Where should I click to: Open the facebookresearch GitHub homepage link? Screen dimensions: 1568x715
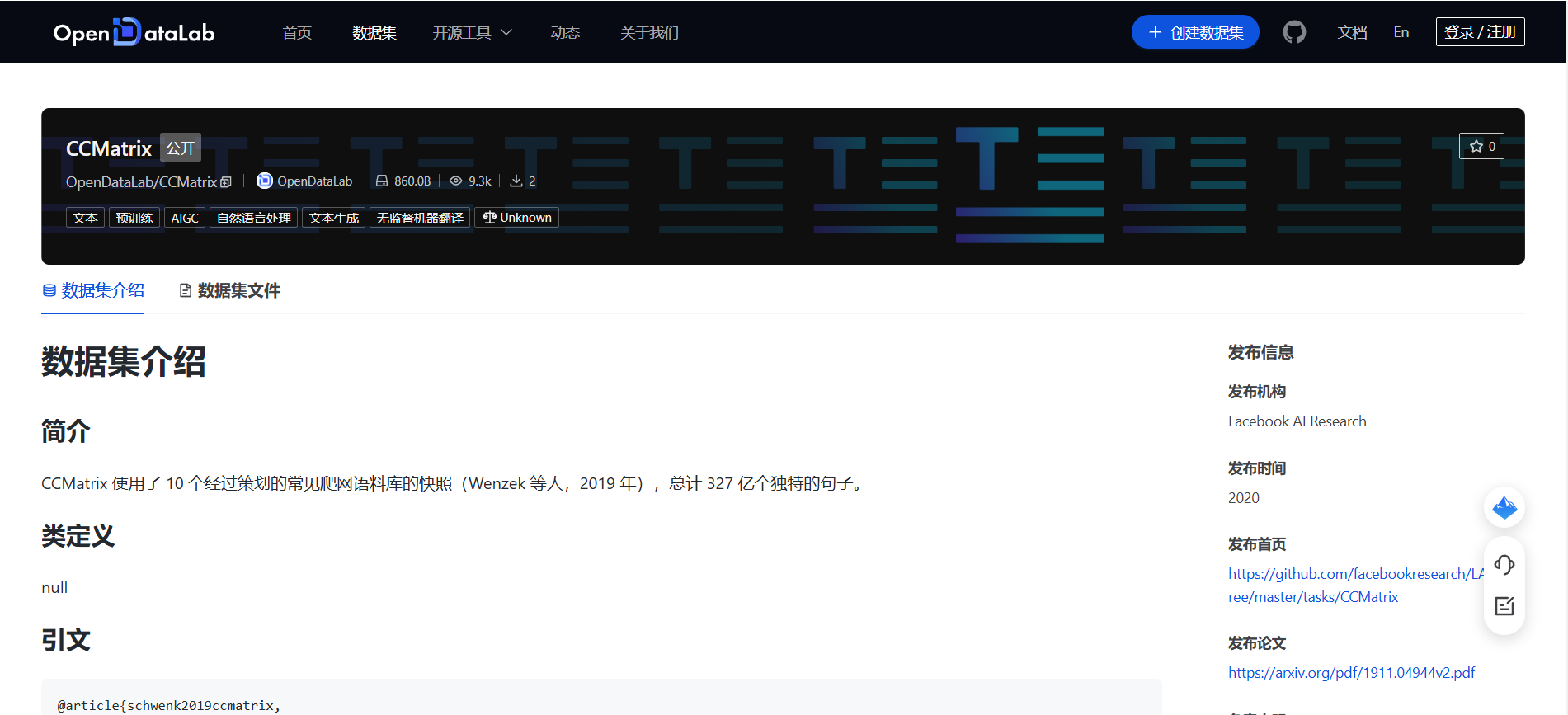[1356, 585]
